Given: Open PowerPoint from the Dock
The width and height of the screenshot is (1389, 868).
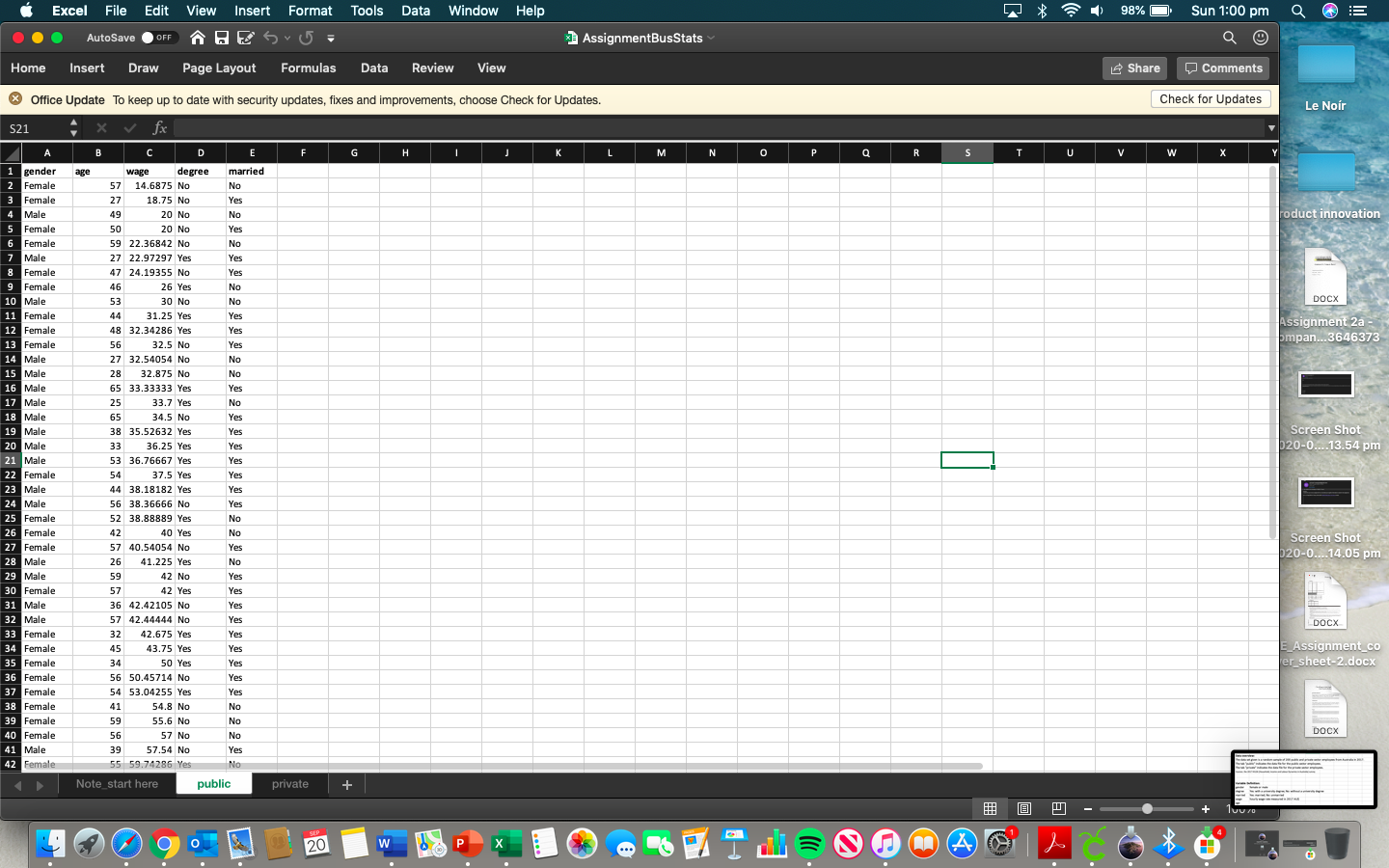Looking at the screenshot, I should pyautogui.click(x=467, y=844).
